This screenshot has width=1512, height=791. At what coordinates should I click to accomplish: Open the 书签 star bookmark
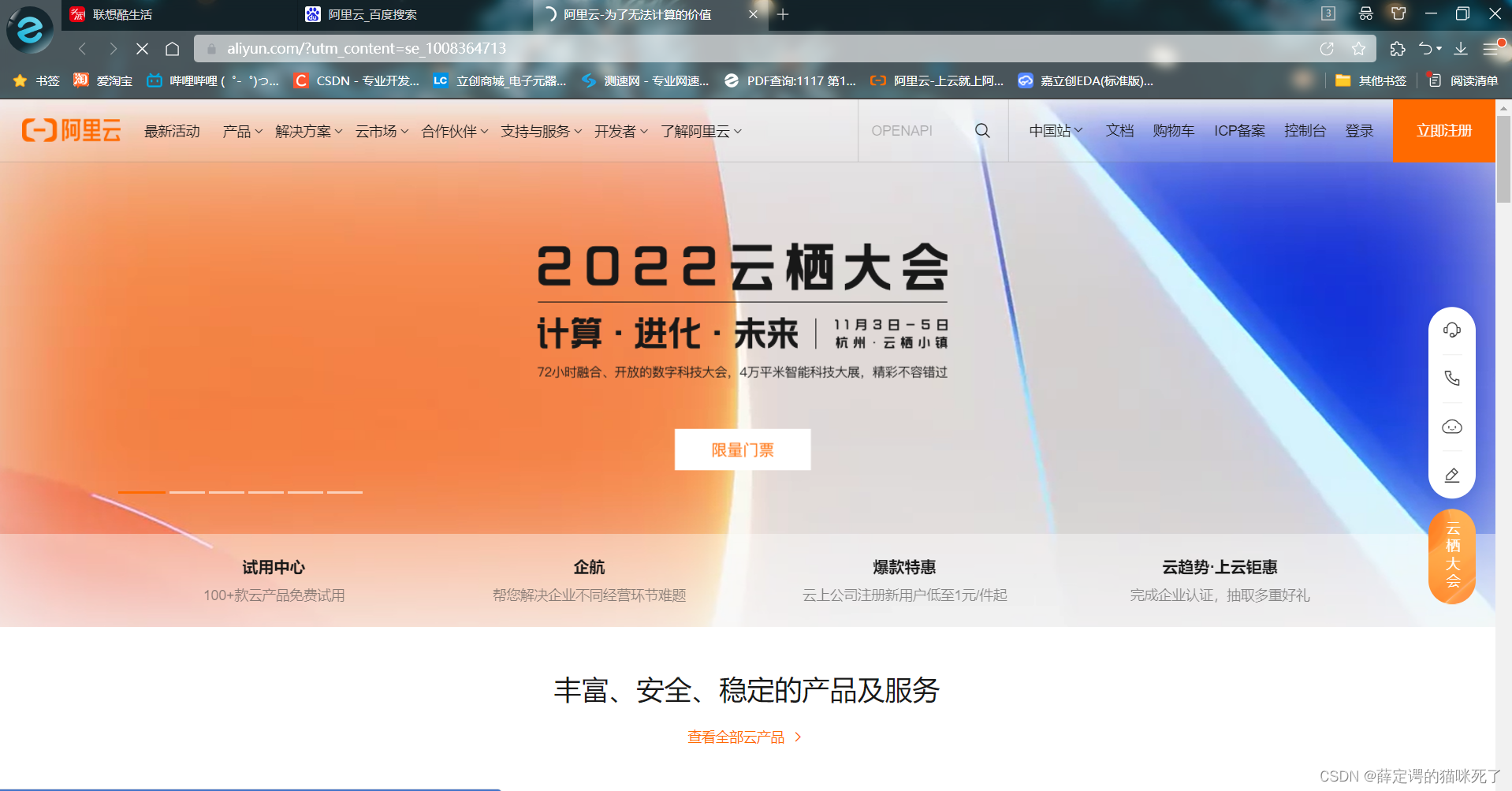[36, 80]
